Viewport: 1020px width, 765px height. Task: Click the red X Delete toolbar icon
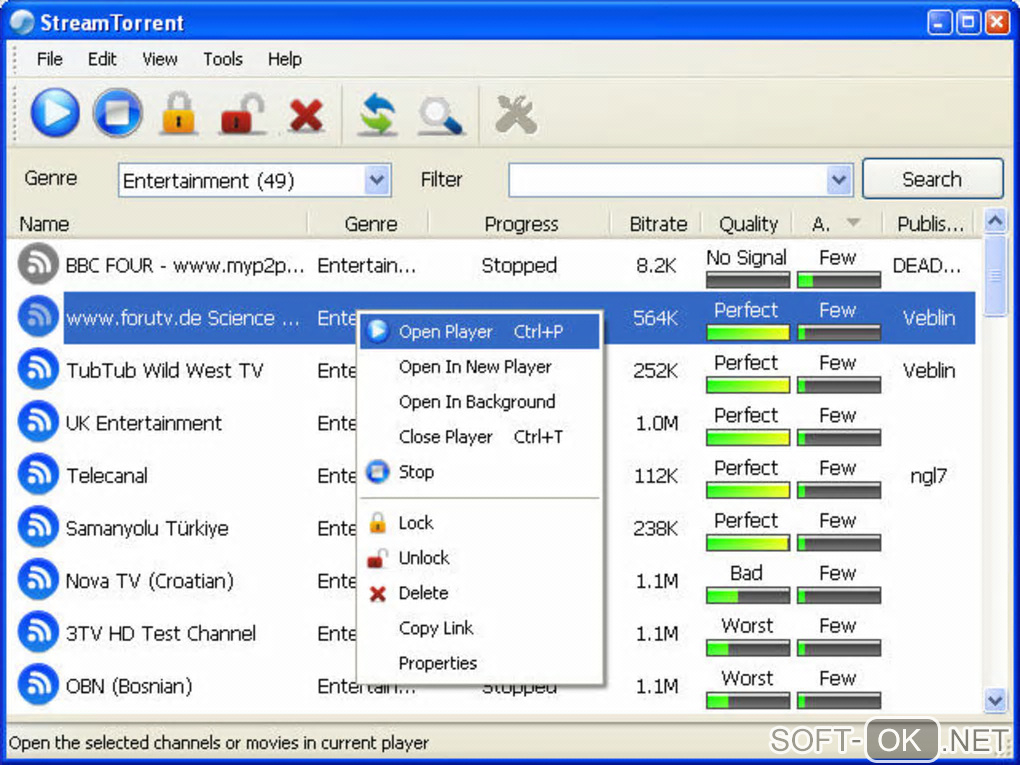306,116
